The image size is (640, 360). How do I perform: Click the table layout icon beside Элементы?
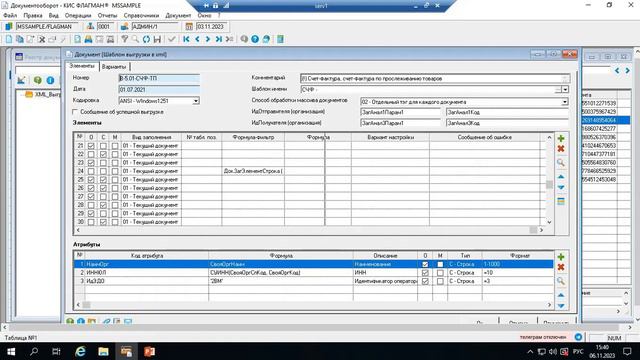pyautogui.click(x=561, y=201)
